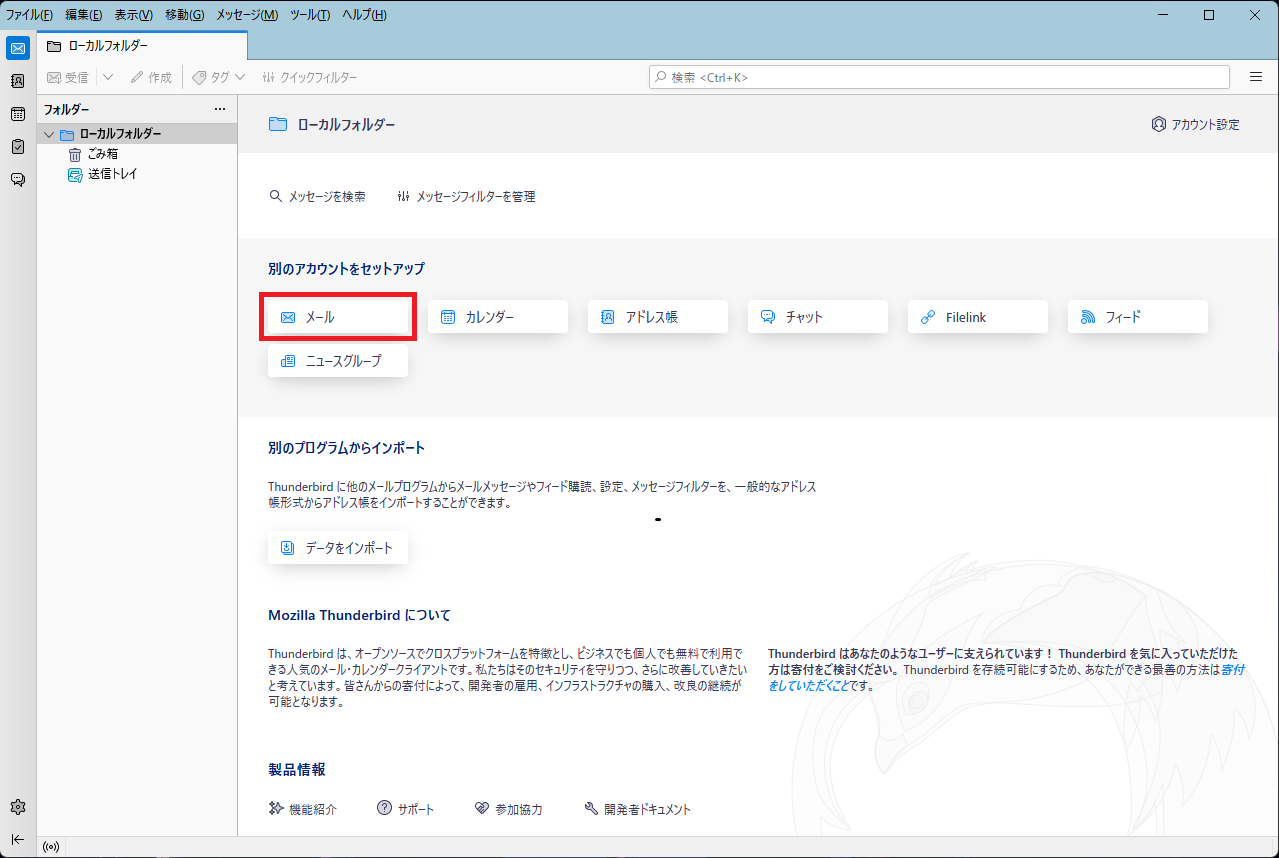Viewport: 1279px width, 858px height.
Task: Focus the 検索 search field
Action: tap(939, 77)
